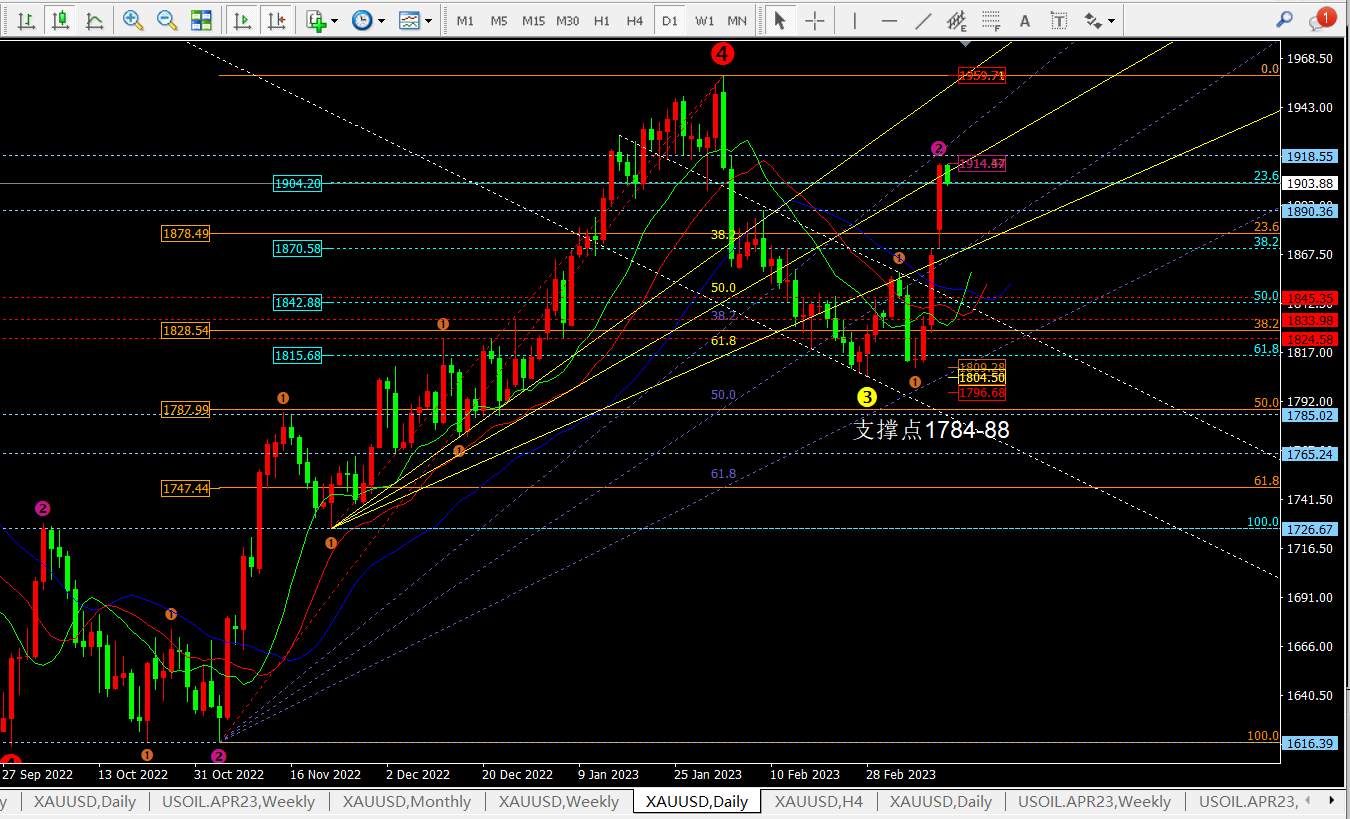Image resolution: width=1350 pixels, height=819 pixels.
Task: Click the 1918.55 price axis label
Action: pyautogui.click(x=1310, y=157)
